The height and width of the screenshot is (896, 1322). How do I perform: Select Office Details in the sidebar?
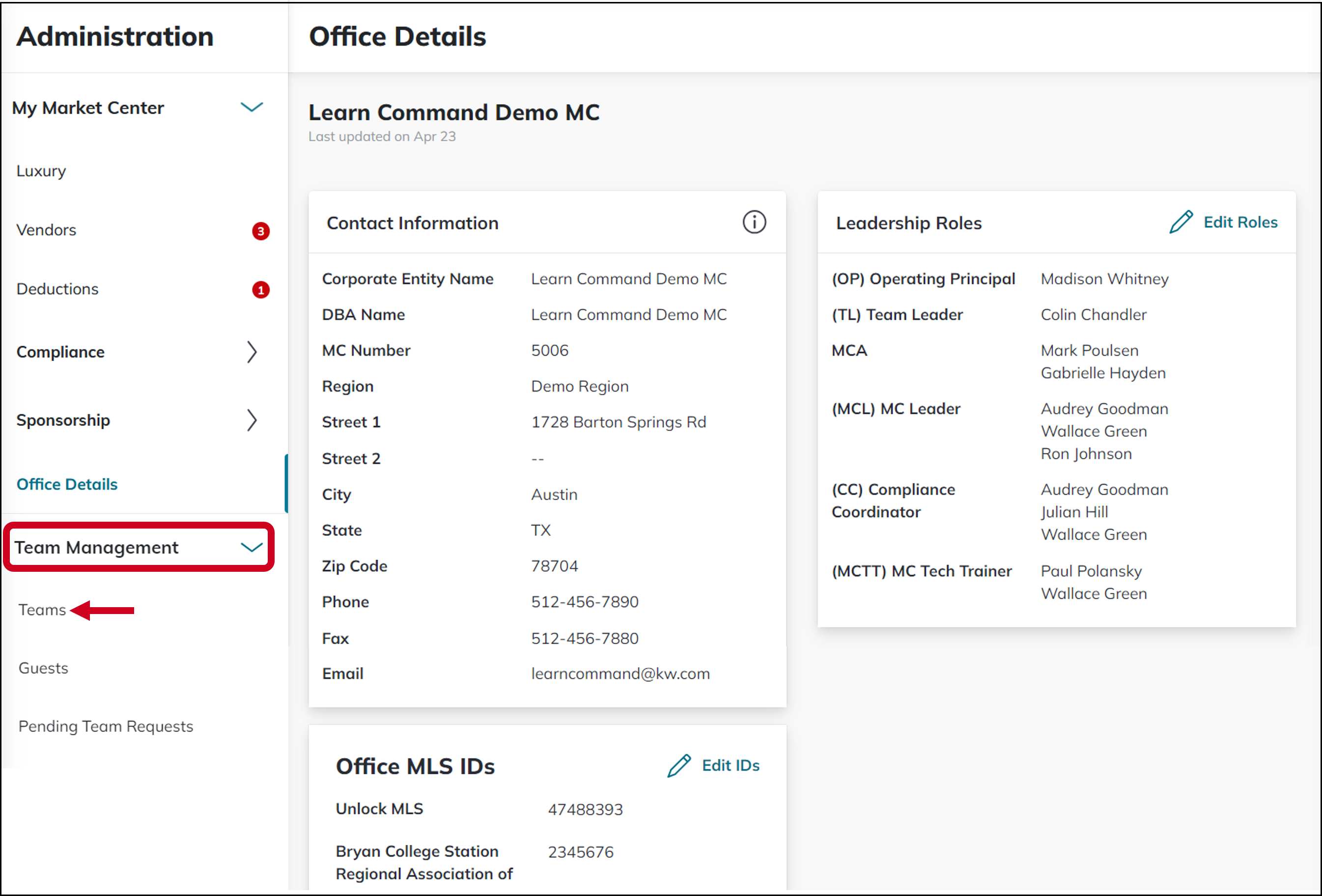point(67,484)
